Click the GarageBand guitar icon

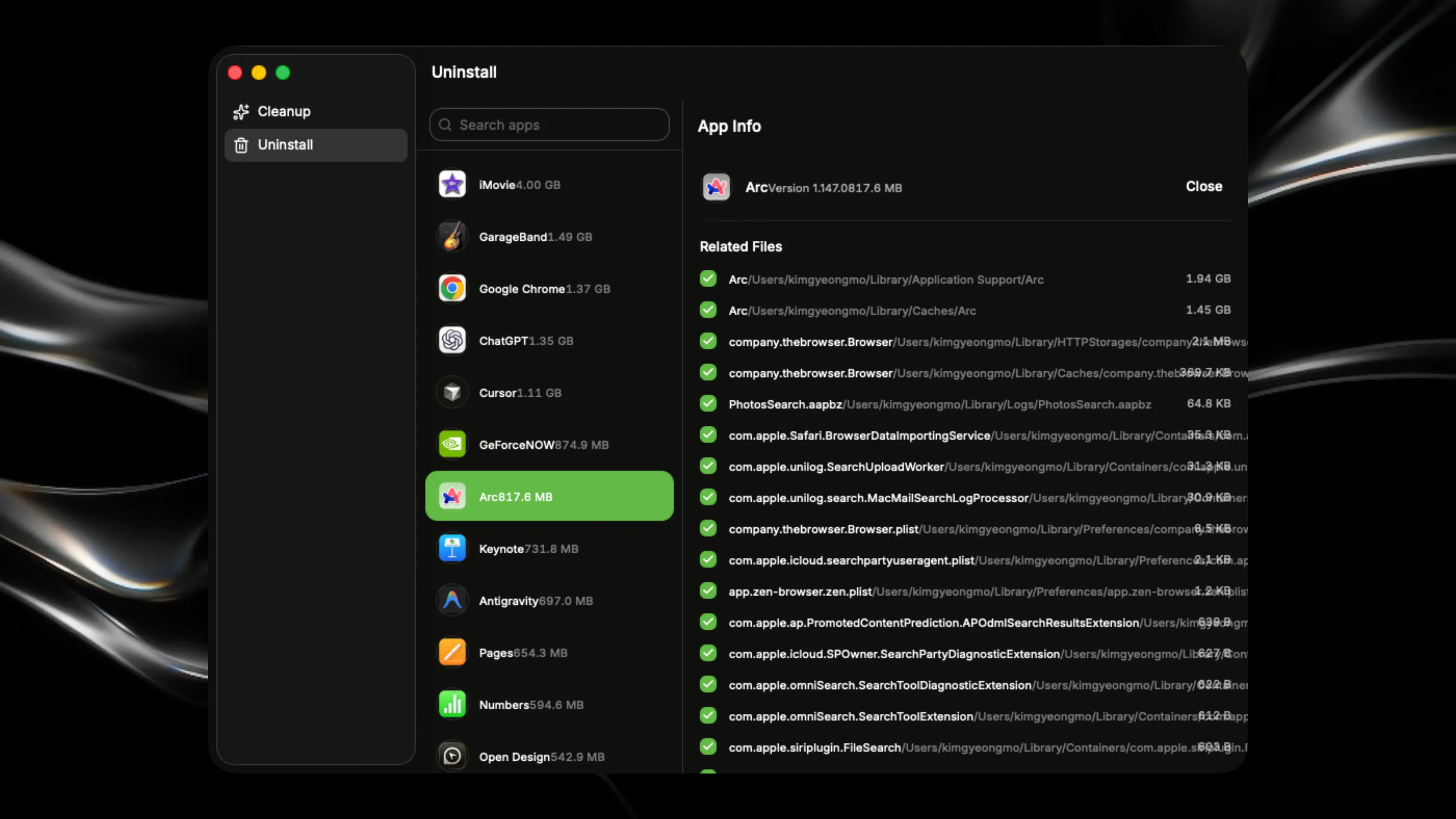tap(452, 236)
